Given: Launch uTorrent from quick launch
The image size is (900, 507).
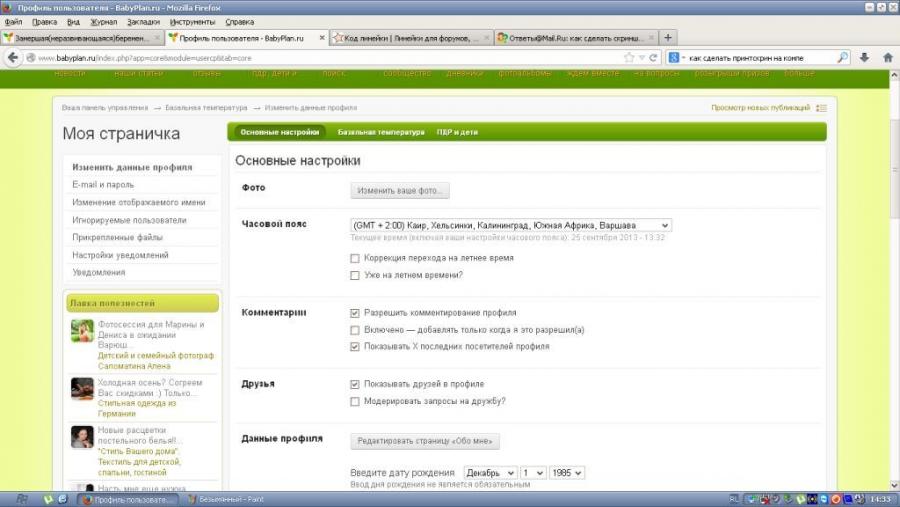Looking at the screenshot, I should pyautogui.click(x=48, y=500).
